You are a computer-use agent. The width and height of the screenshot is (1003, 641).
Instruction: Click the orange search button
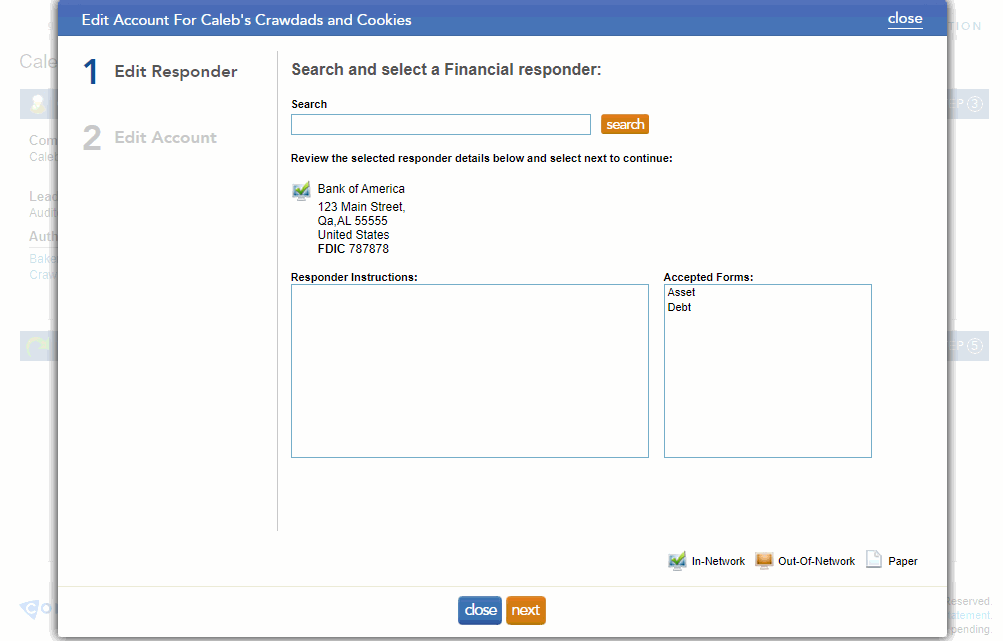coord(624,124)
